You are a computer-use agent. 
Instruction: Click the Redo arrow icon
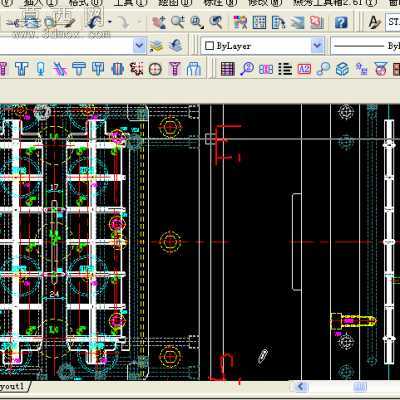[124, 22]
